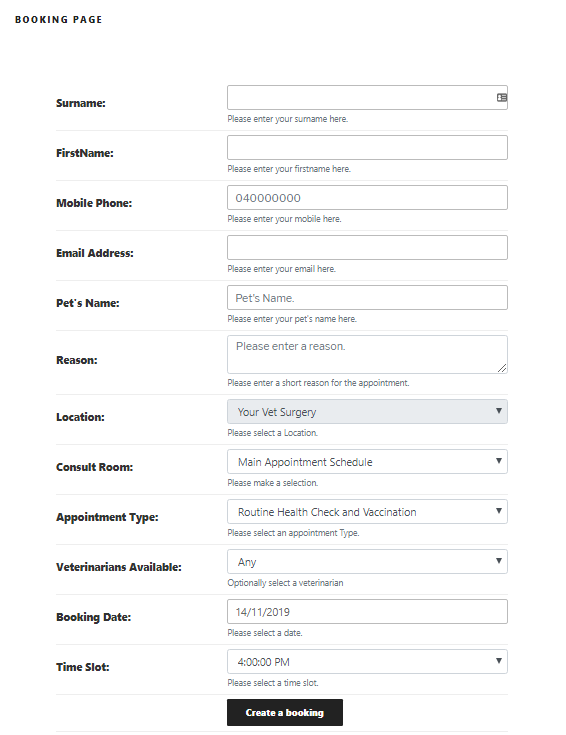566x735 pixels.
Task: Click the Create a booking button
Action: tap(285, 712)
